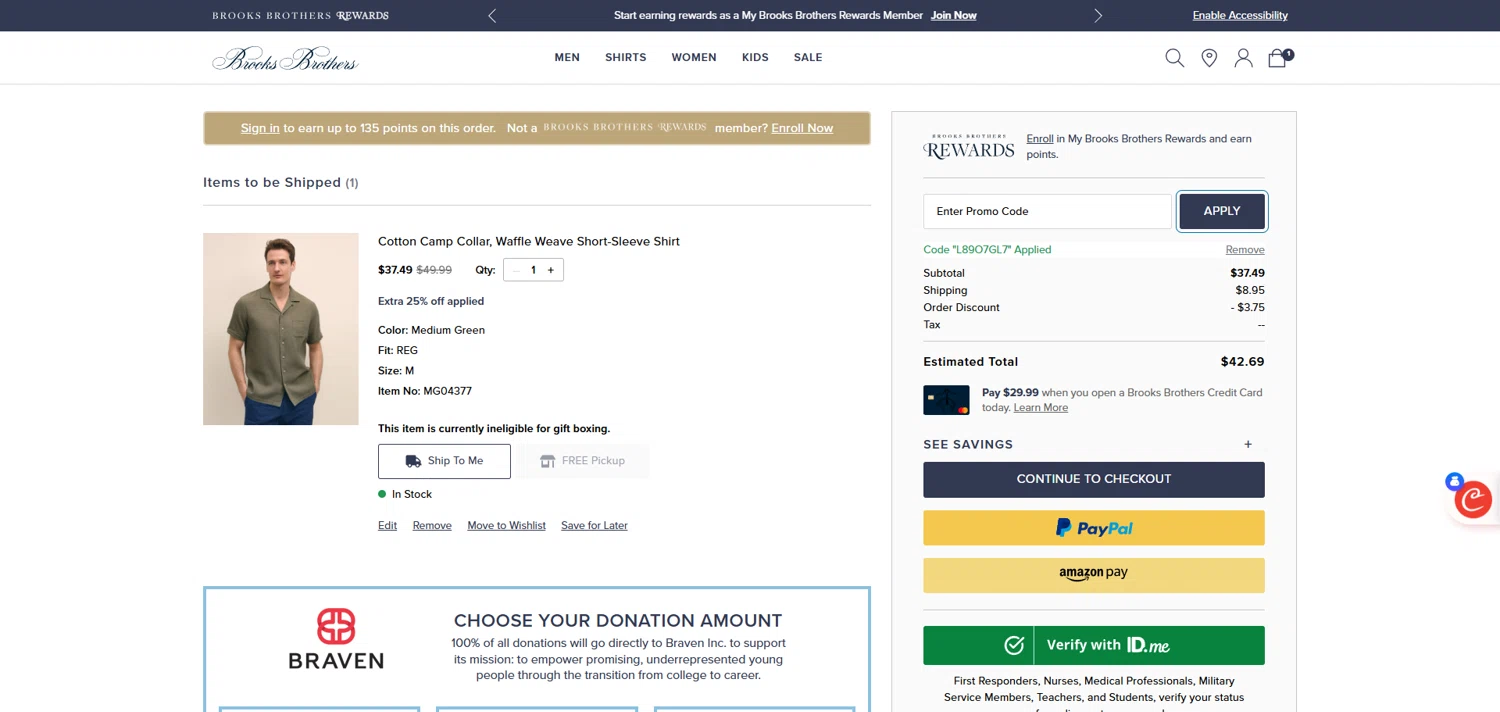Open the Kids menu

755,58
